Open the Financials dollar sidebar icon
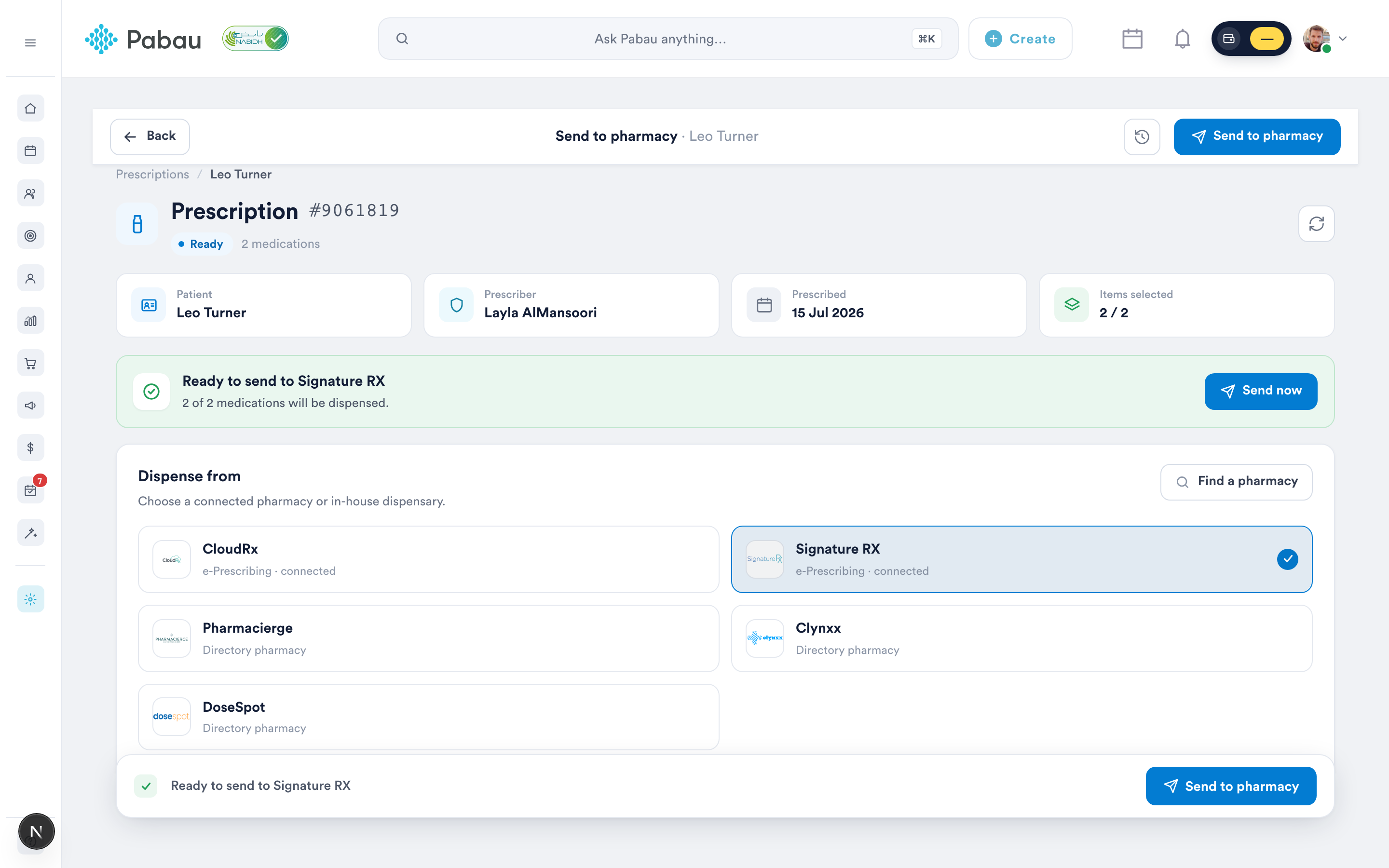Viewport: 1389px width, 868px height. (x=30, y=448)
